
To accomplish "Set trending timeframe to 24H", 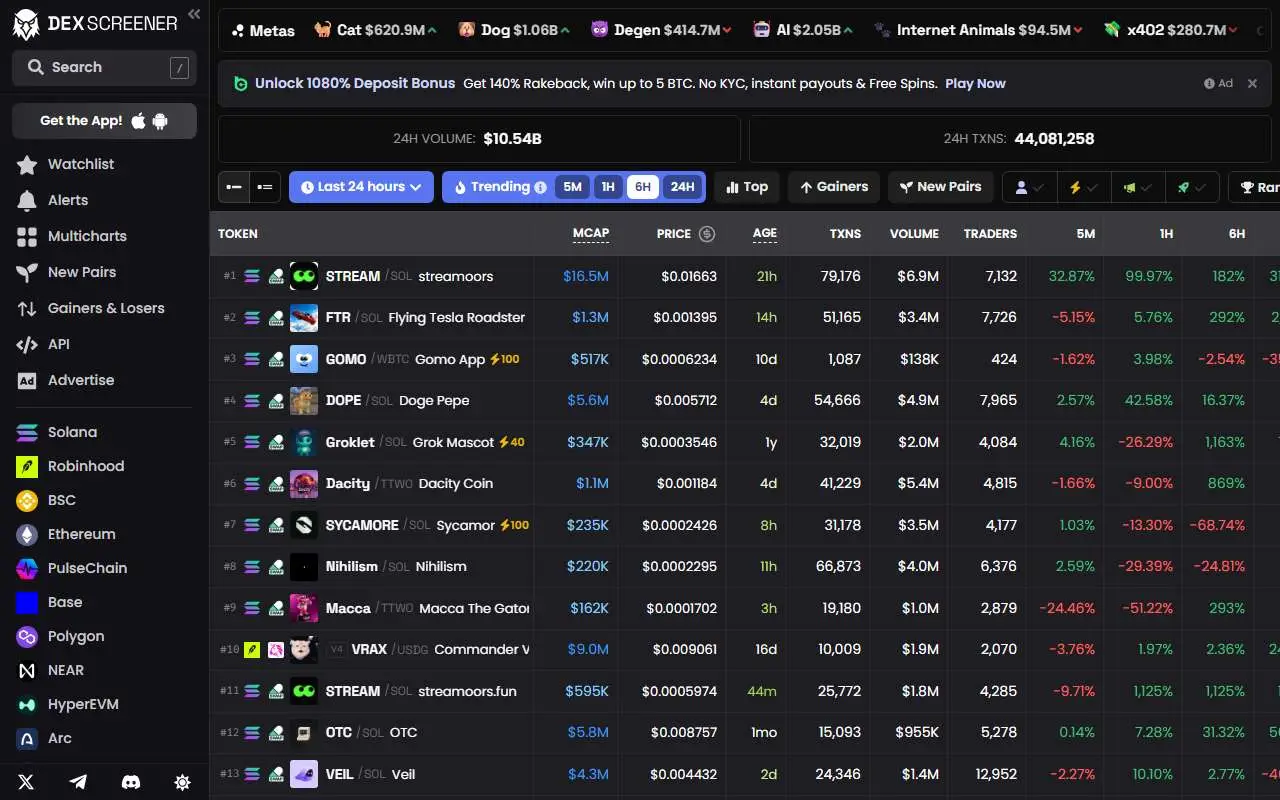I will coord(682,187).
